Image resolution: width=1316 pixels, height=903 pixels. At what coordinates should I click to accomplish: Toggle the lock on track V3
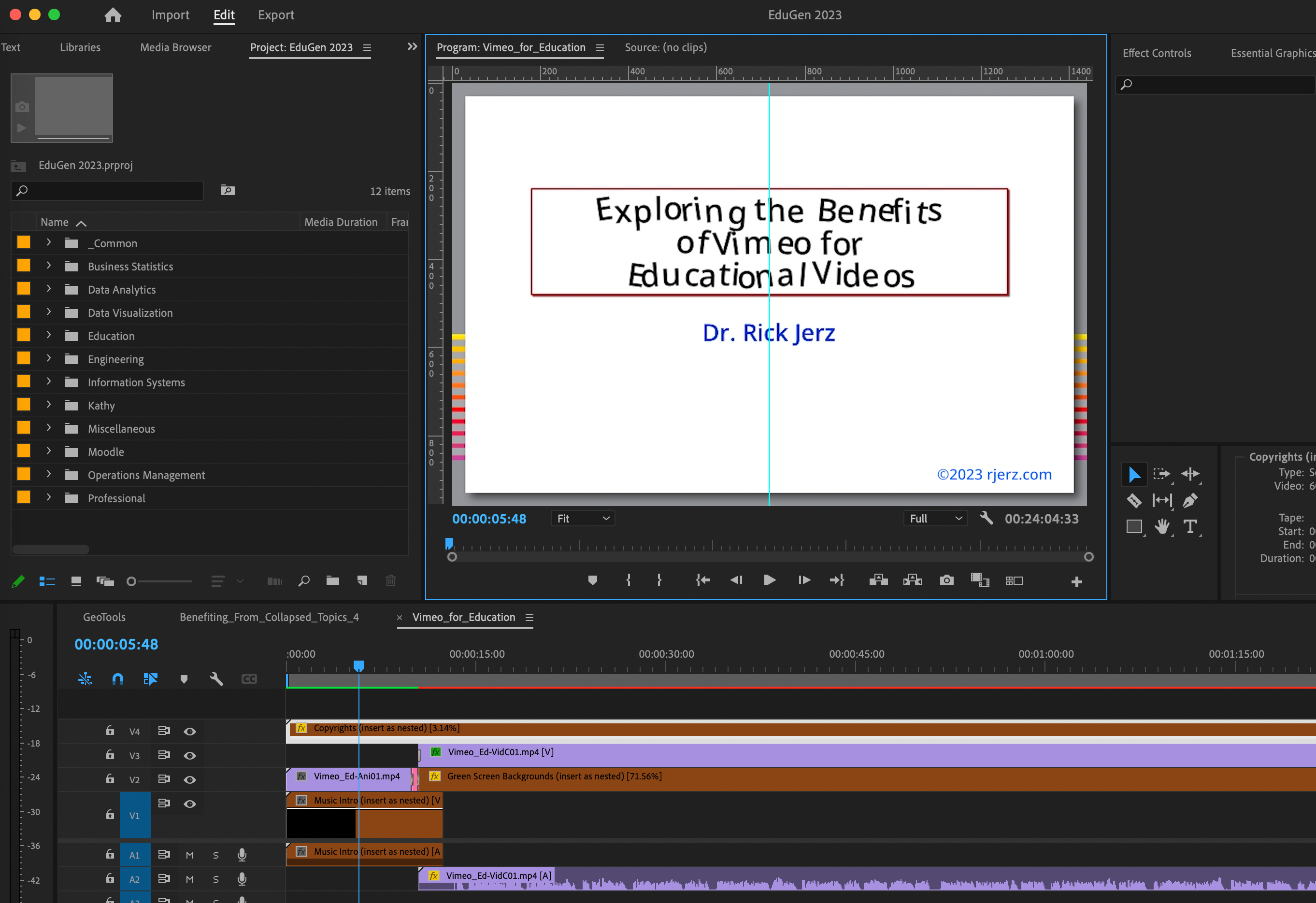click(x=110, y=755)
